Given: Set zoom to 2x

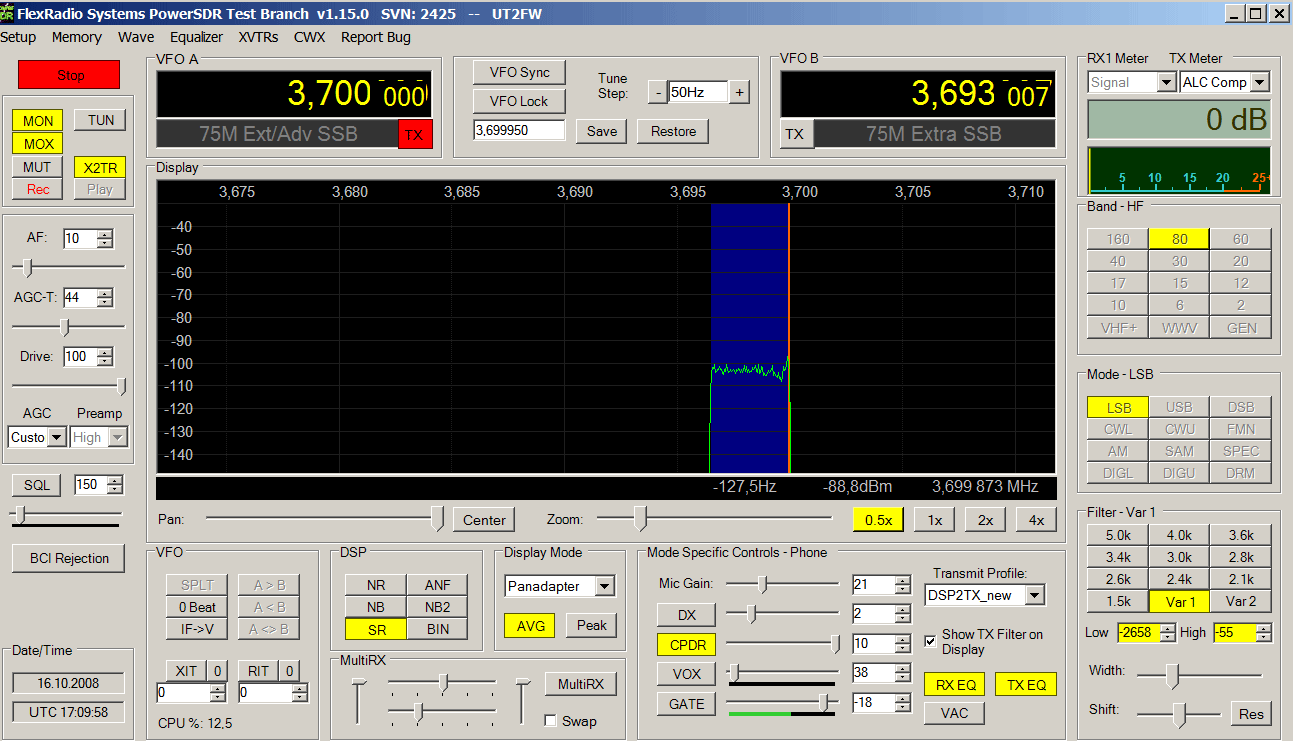Looking at the screenshot, I should pos(985,520).
